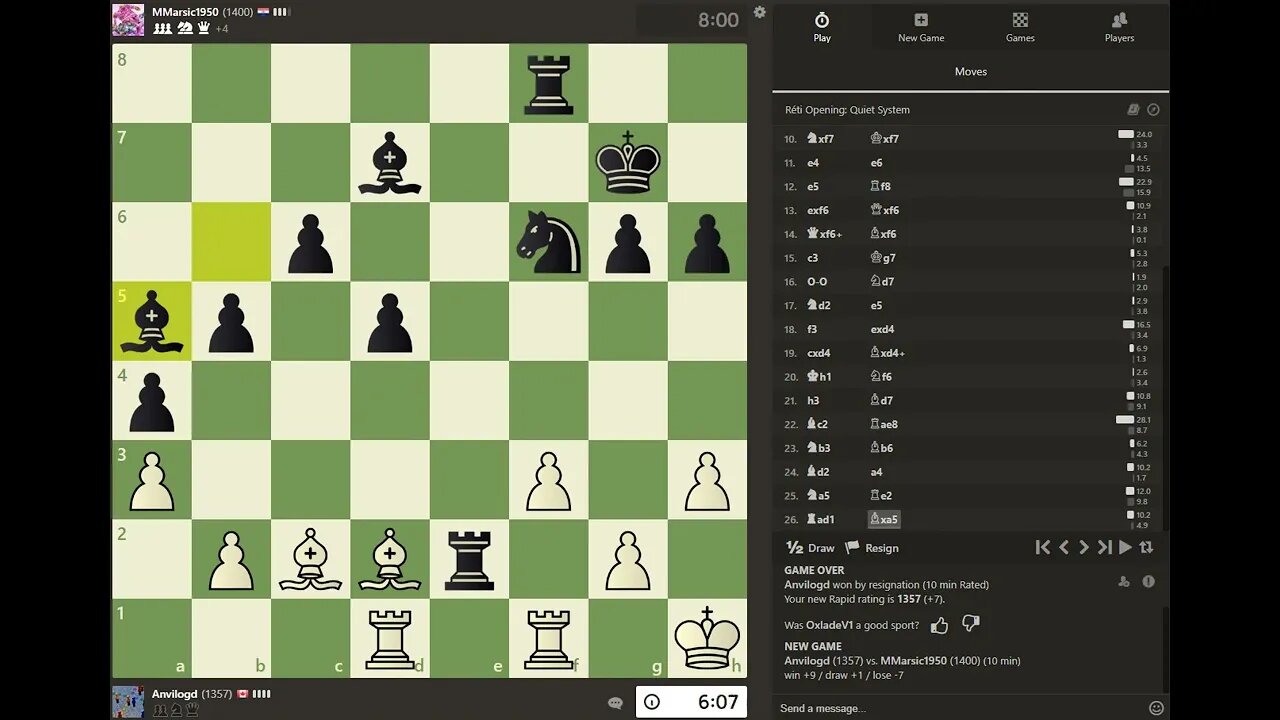
Task: Click black rook on e2
Action: click(x=469, y=559)
